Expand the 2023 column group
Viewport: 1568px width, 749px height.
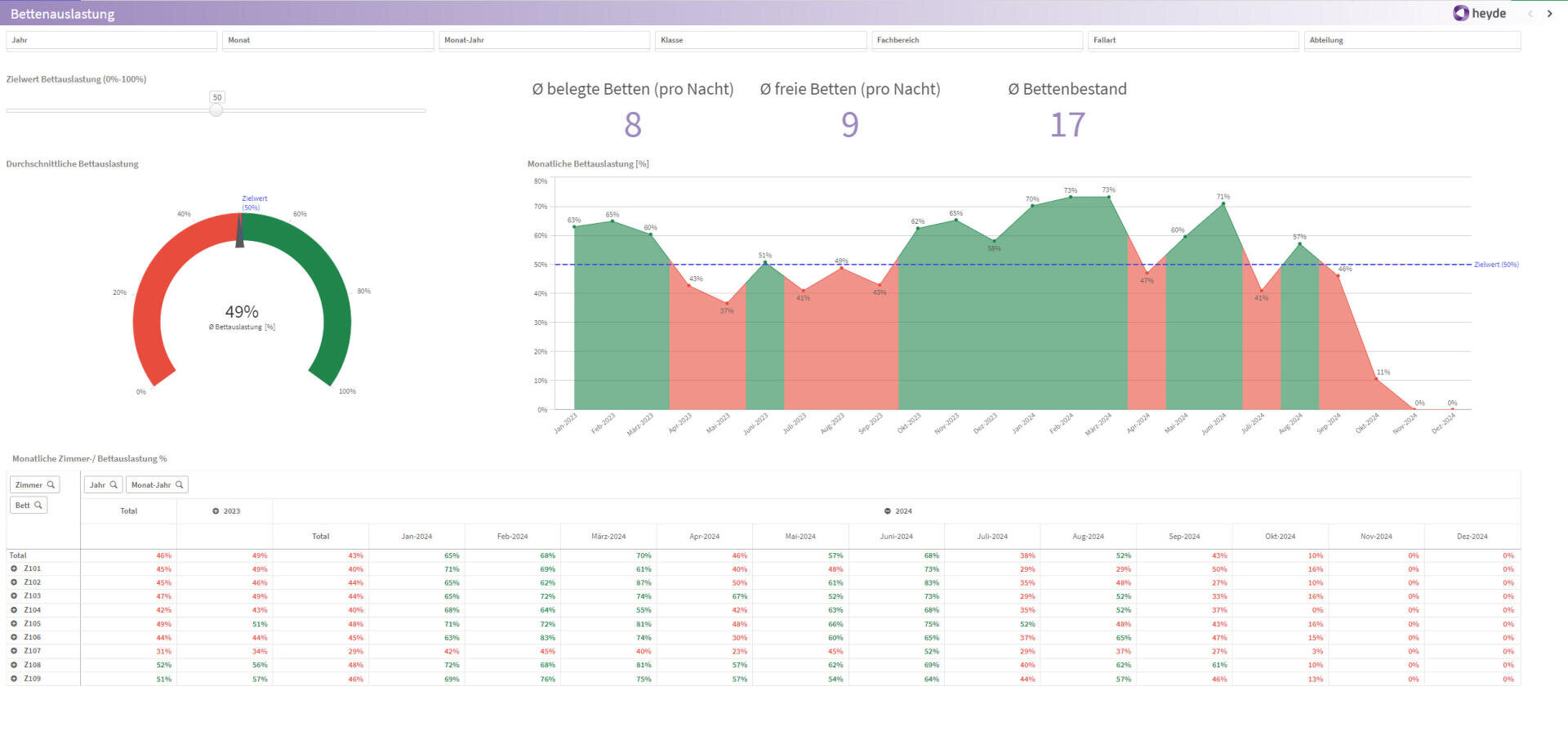[x=216, y=510]
